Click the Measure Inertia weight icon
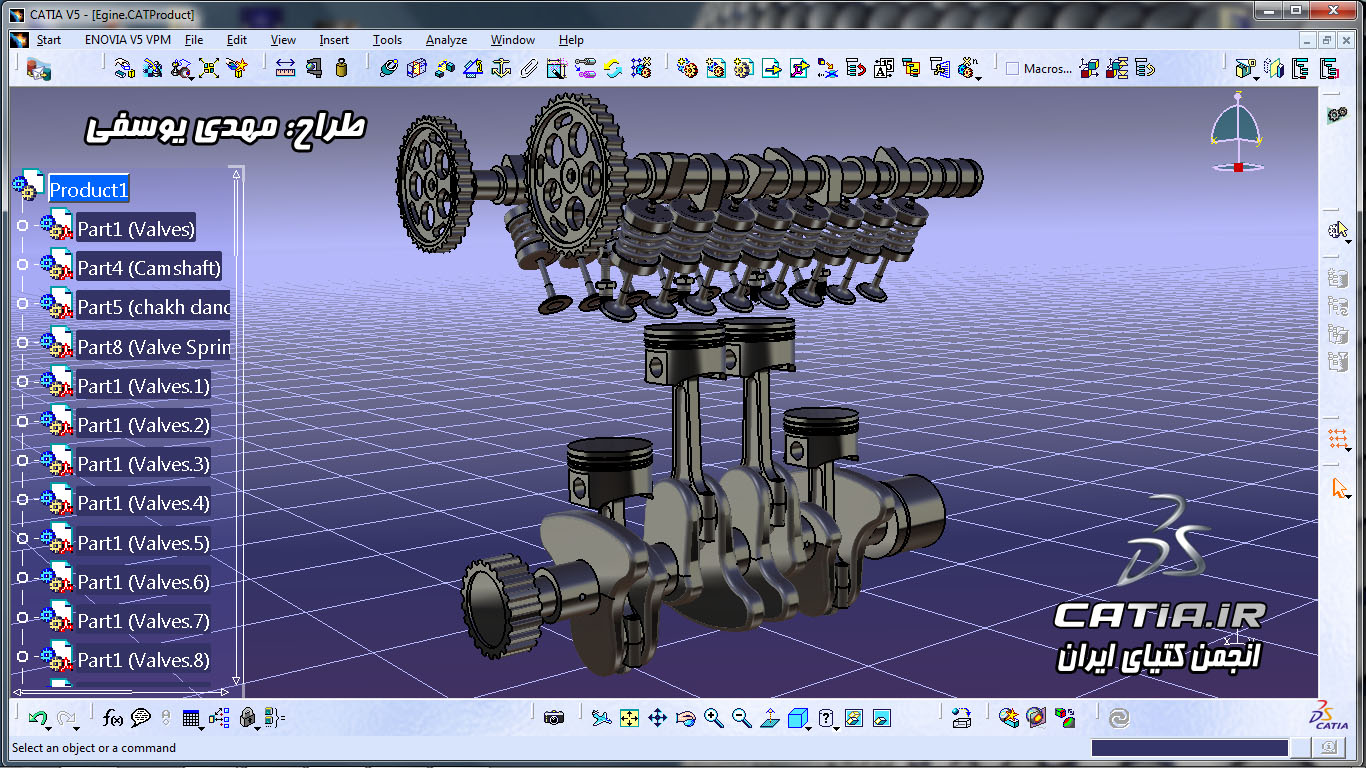 341,68
